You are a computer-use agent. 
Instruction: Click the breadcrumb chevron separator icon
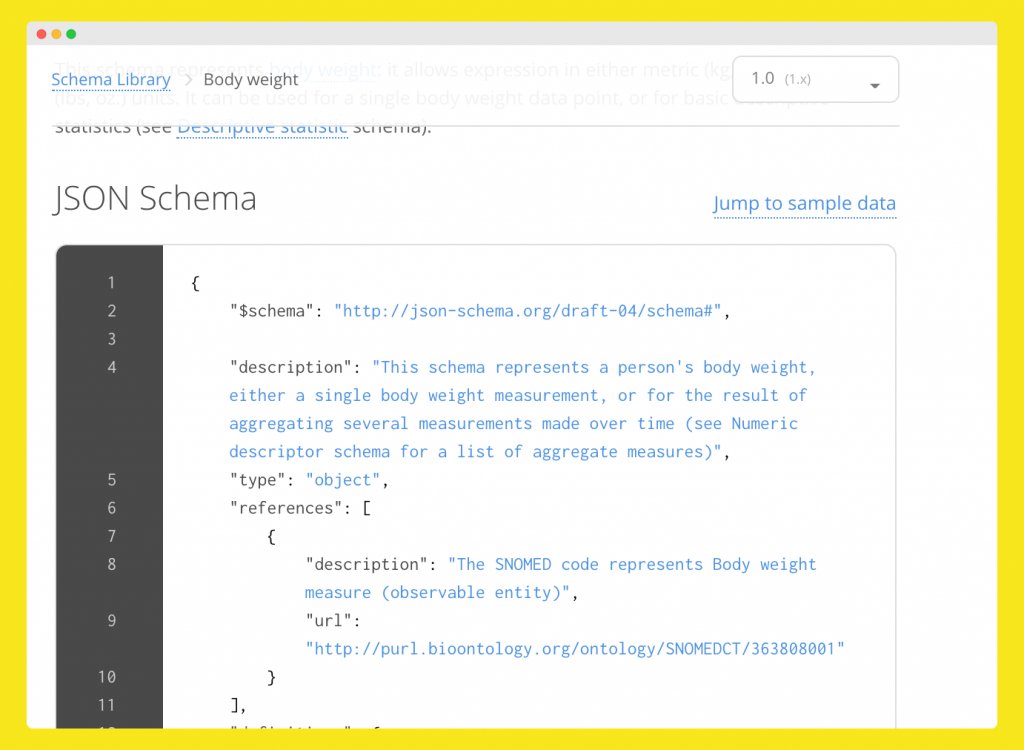coord(188,80)
